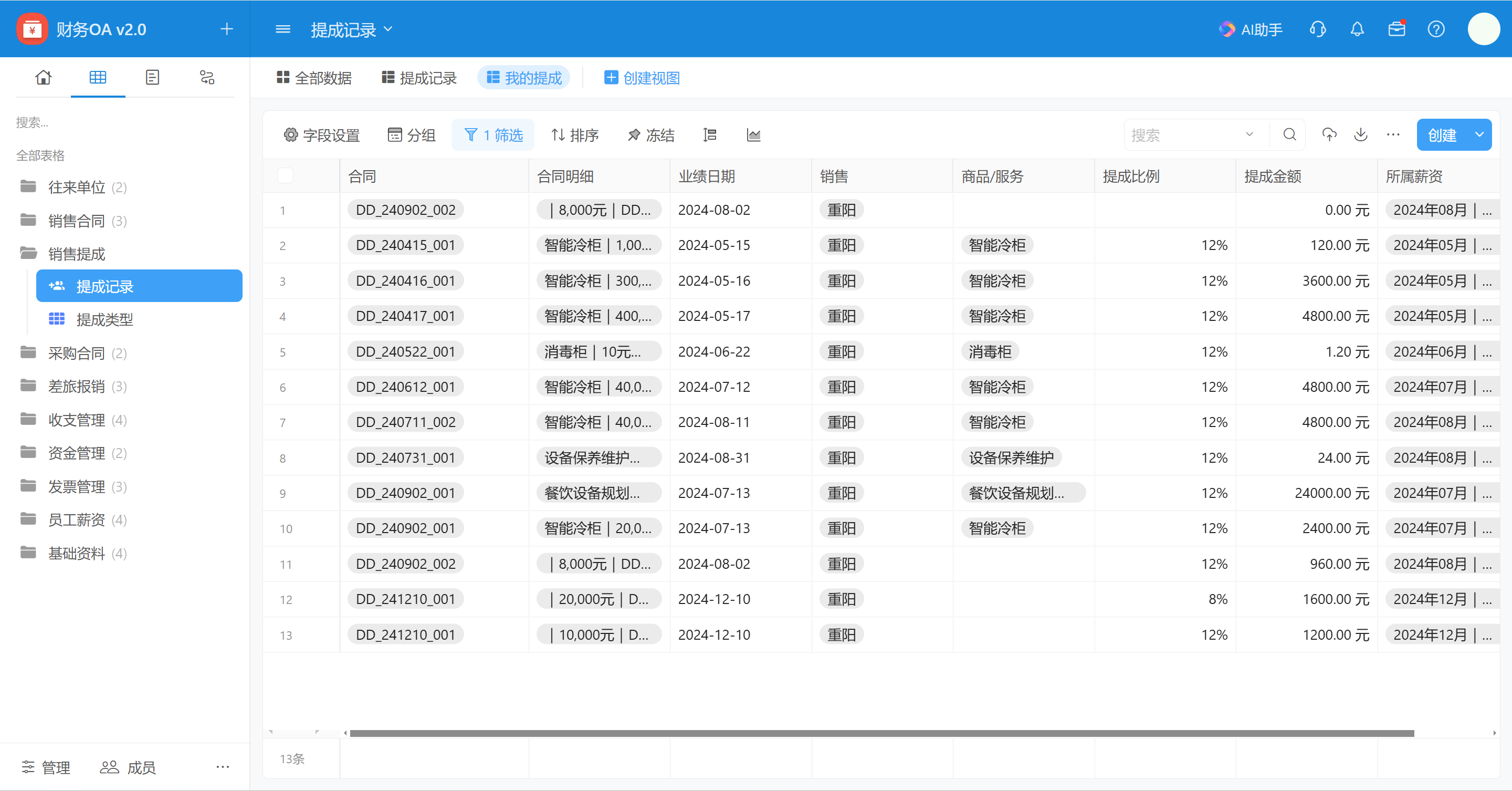Click the cloud upload import icon
Screen dimensions: 1512x791
1329,134
